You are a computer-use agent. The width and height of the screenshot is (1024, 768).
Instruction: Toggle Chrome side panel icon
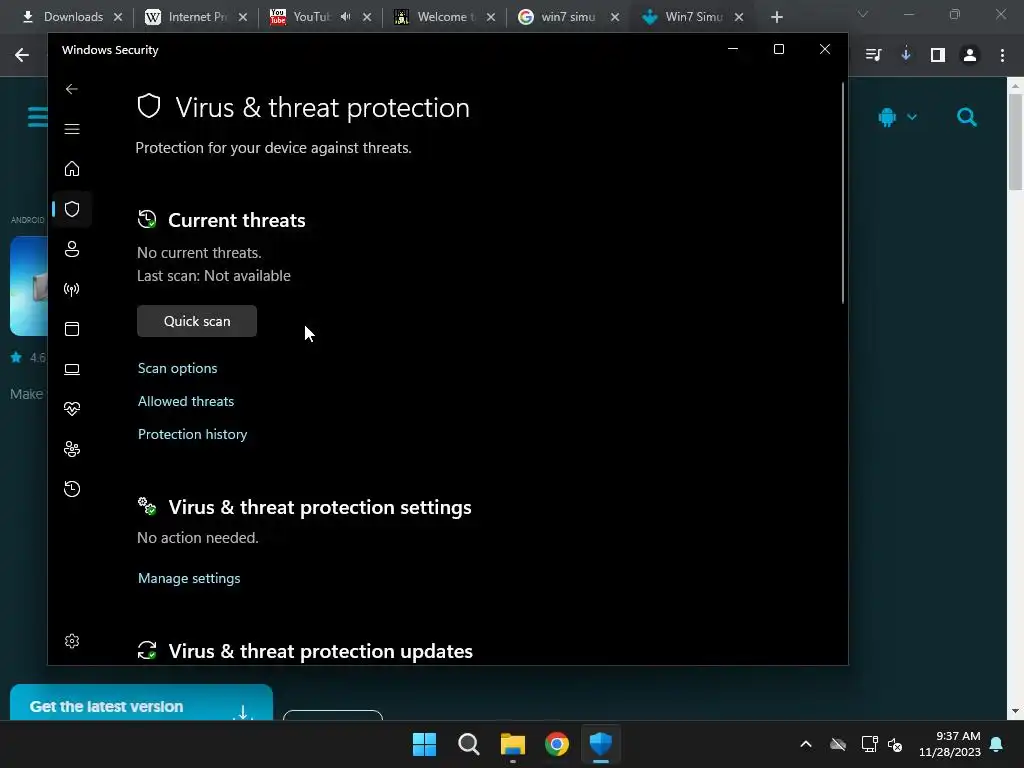coord(938,55)
